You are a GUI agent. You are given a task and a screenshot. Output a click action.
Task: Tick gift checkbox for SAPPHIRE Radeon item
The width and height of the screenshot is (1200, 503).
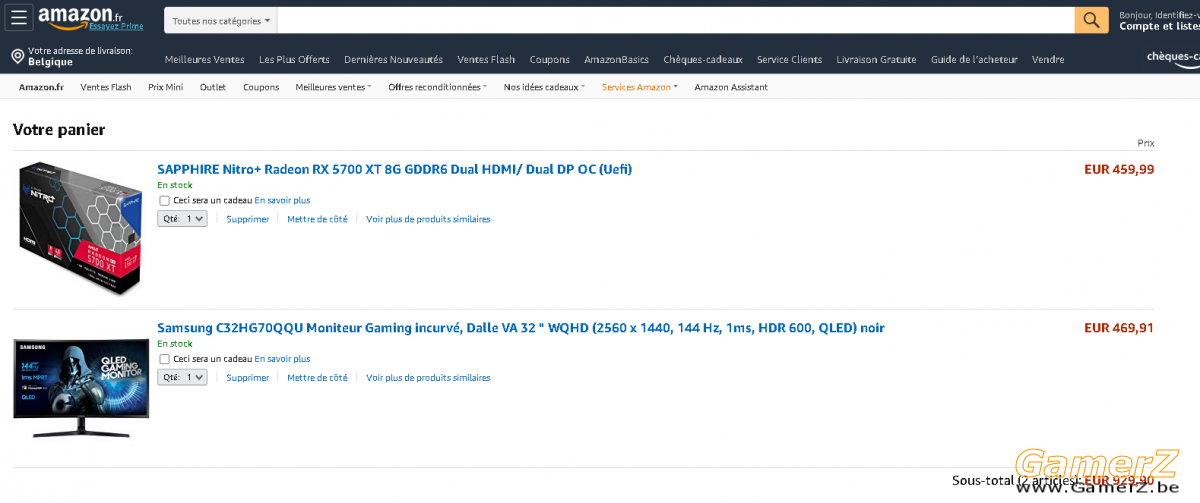point(165,200)
